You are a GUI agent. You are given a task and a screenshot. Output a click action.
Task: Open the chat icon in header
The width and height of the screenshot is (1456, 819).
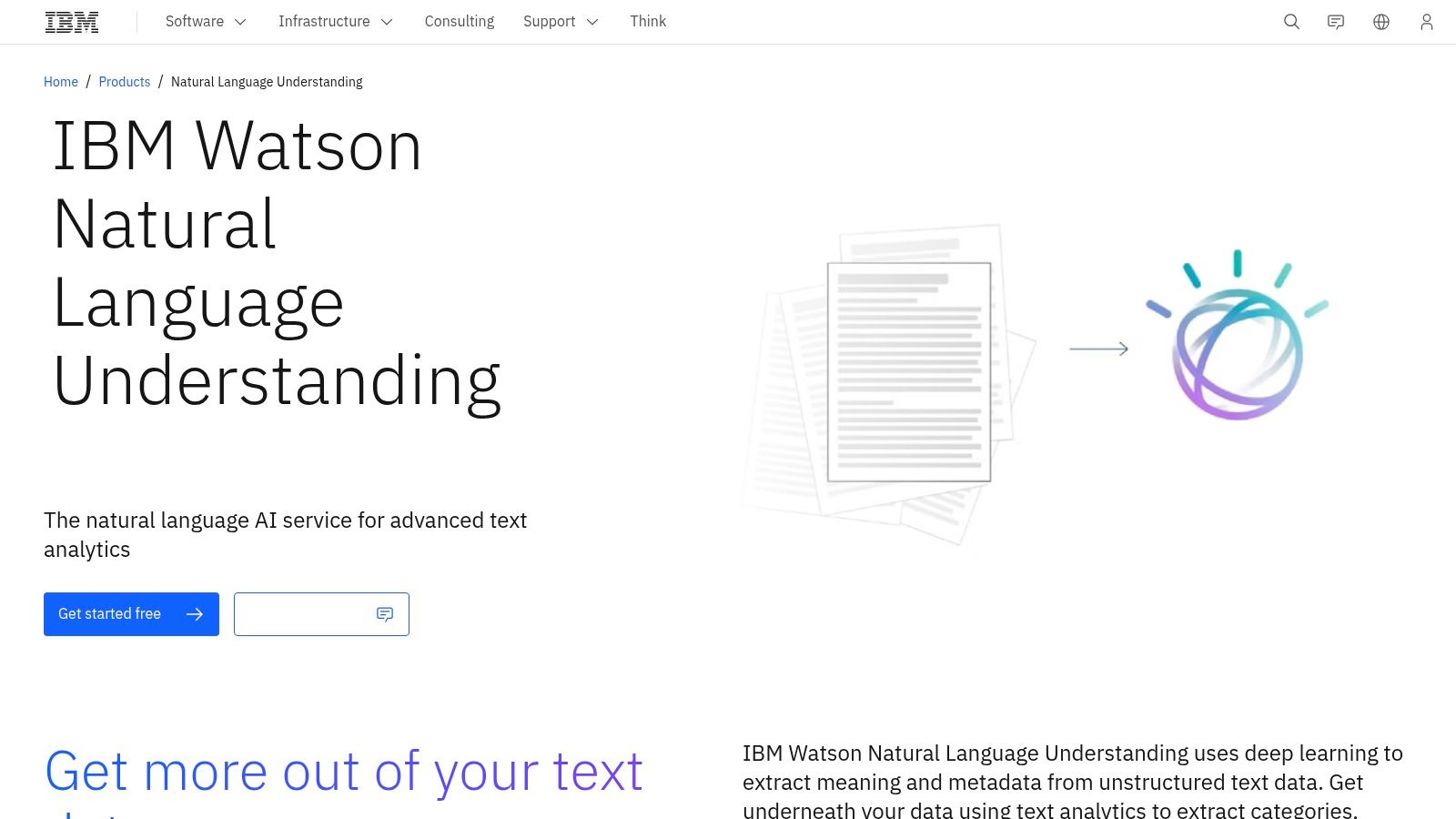[1336, 22]
